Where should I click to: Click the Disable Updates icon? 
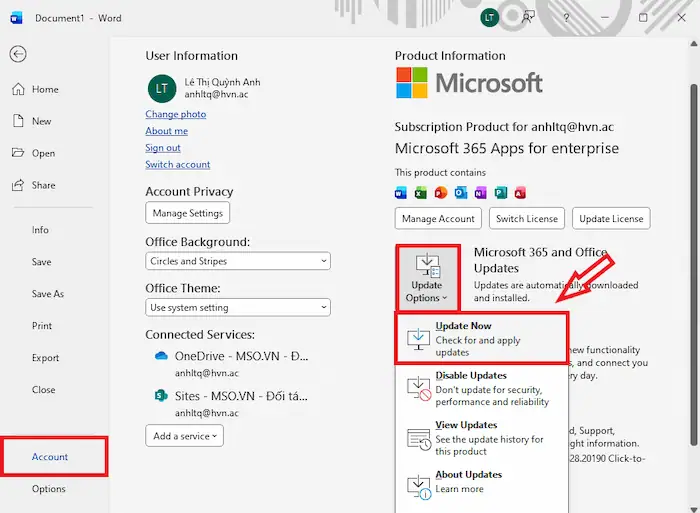418,388
